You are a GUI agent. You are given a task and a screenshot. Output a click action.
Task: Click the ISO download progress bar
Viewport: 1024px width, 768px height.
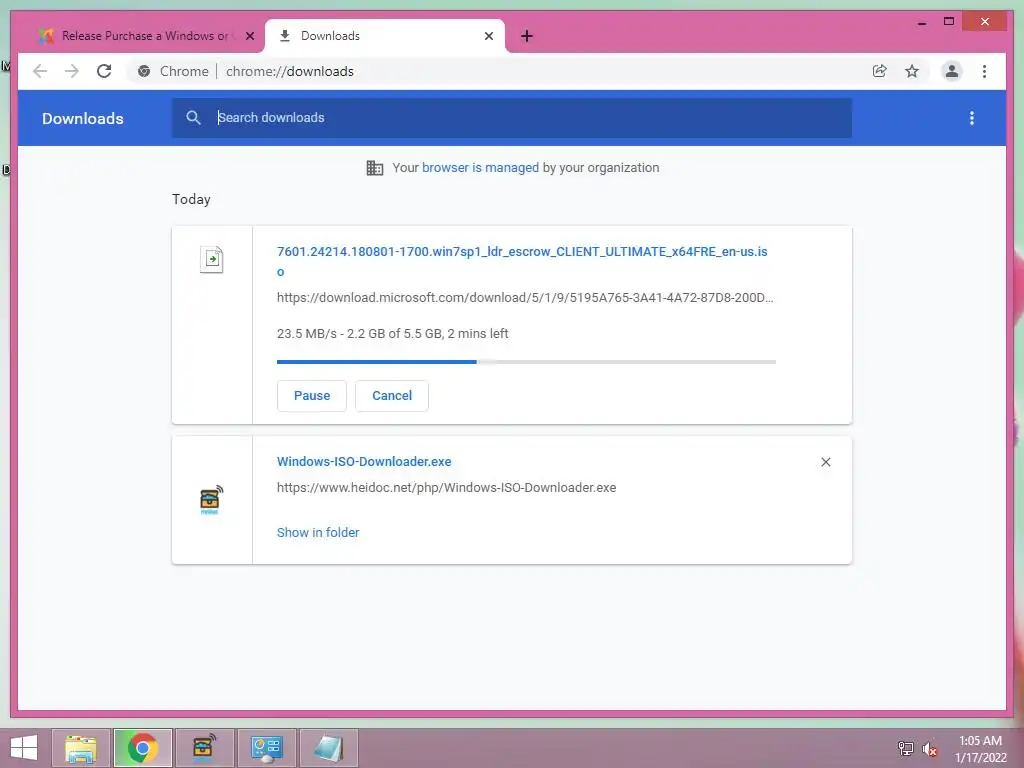coord(526,362)
